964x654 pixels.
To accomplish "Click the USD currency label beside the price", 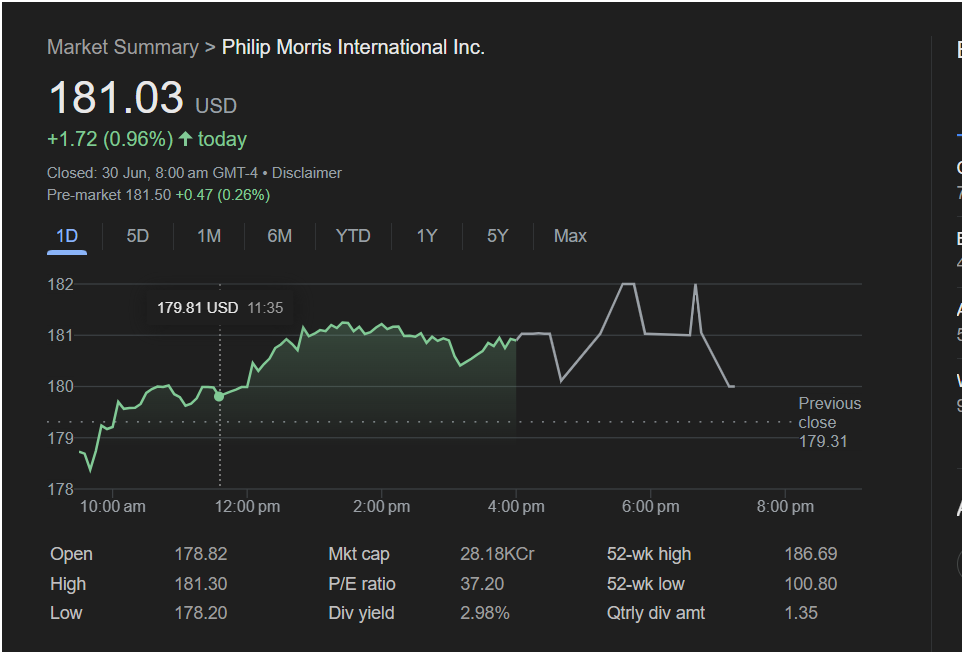I will pyautogui.click(x=216, y=106).
